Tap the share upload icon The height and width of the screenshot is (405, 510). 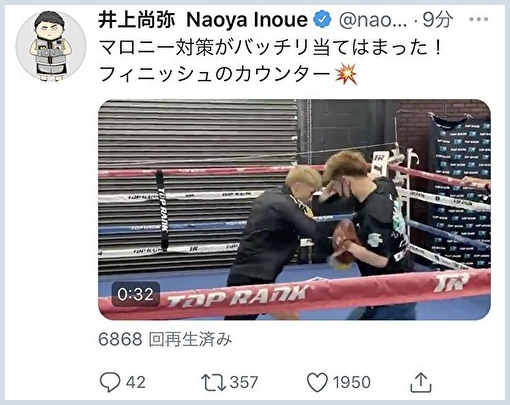point(421,382)
